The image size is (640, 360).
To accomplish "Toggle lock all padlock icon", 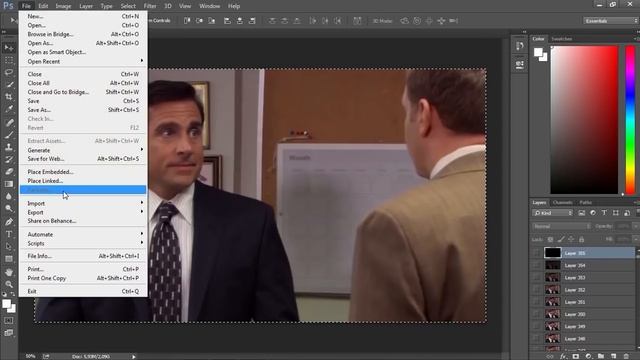I will click(582, 239).
